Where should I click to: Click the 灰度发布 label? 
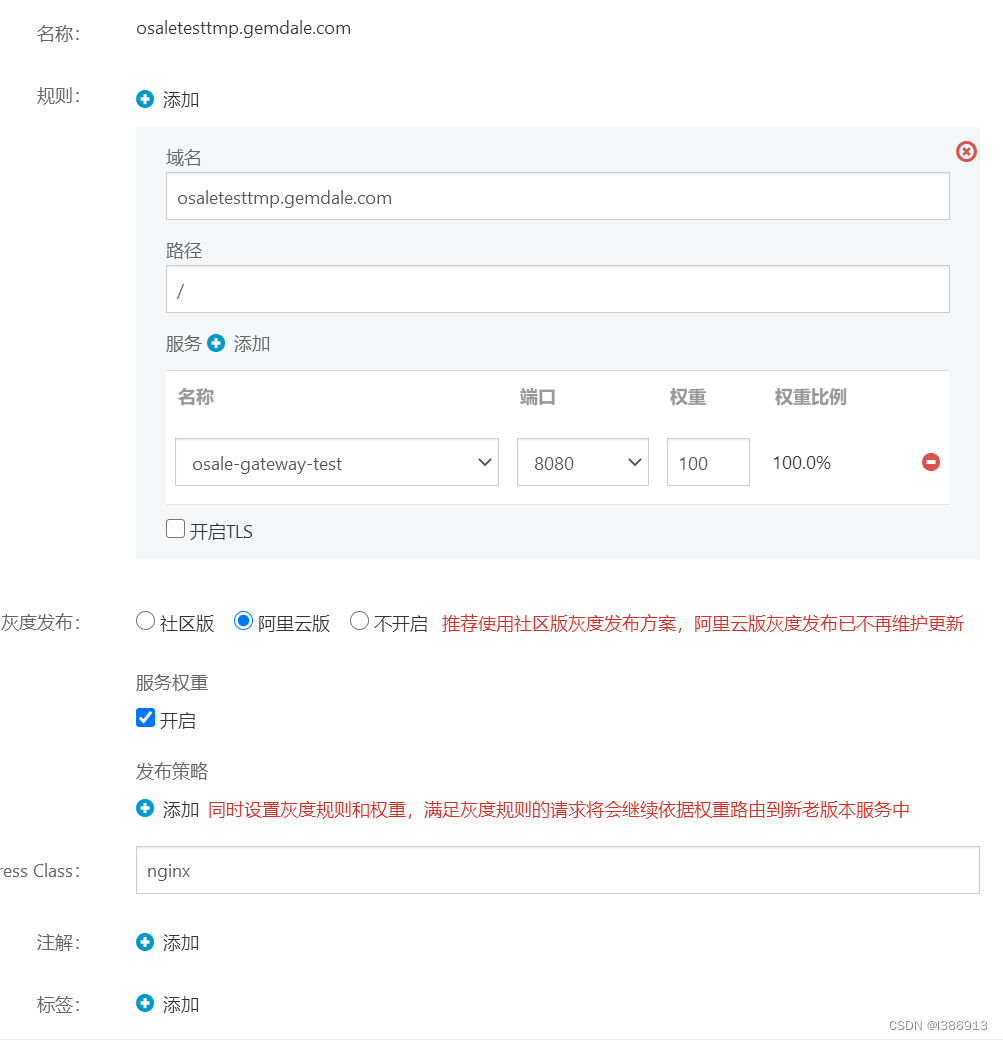[x=40, y=623]
